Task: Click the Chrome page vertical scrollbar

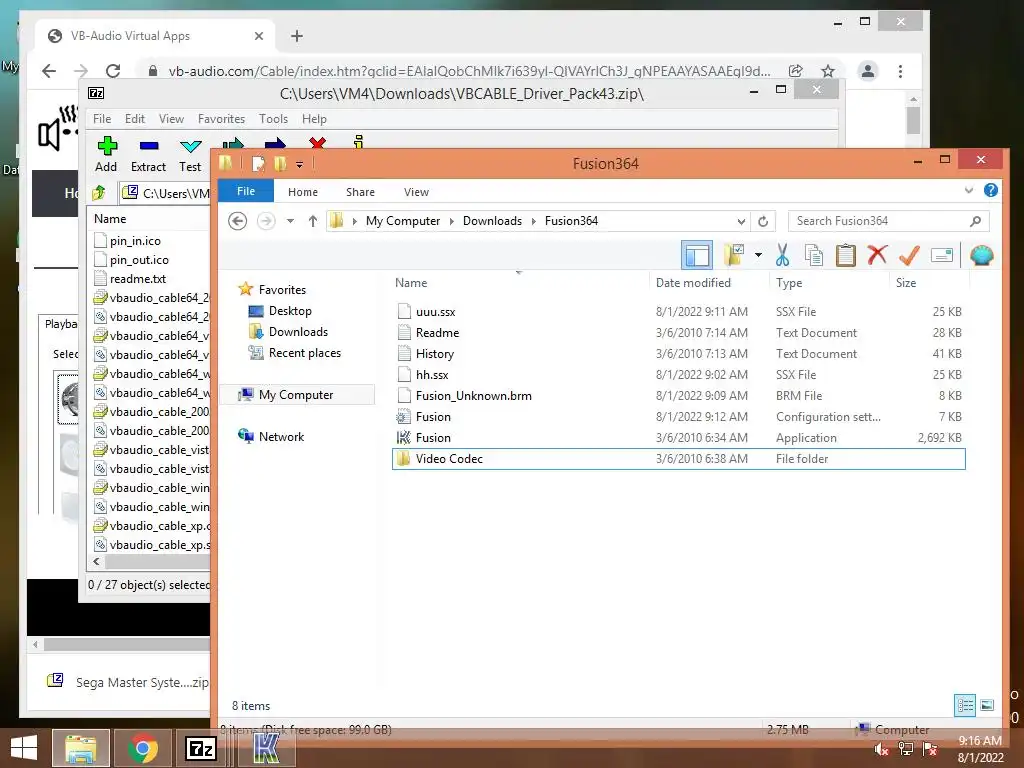Action: click(914, 120)
